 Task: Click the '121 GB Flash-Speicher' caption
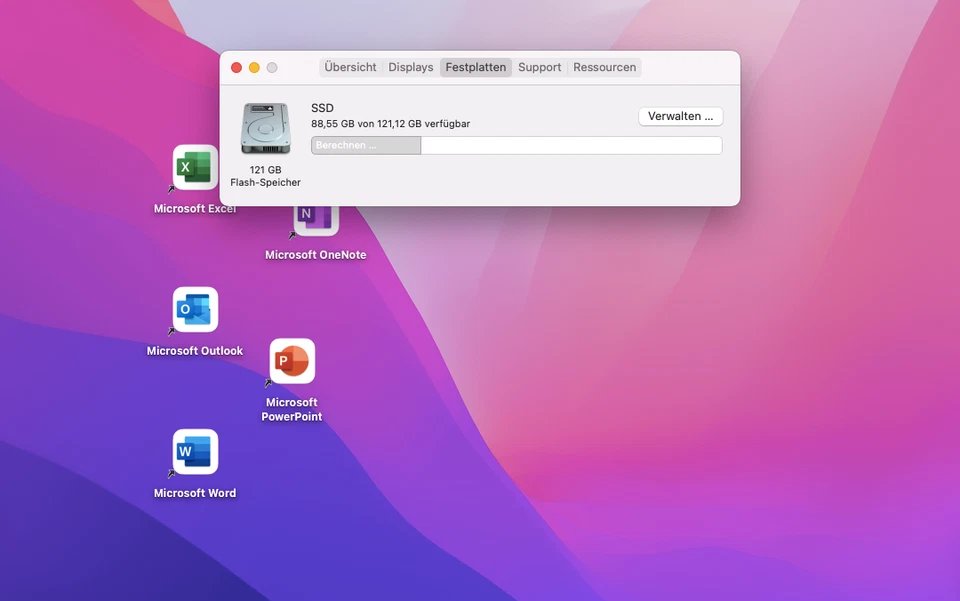(x=265, y=176)
